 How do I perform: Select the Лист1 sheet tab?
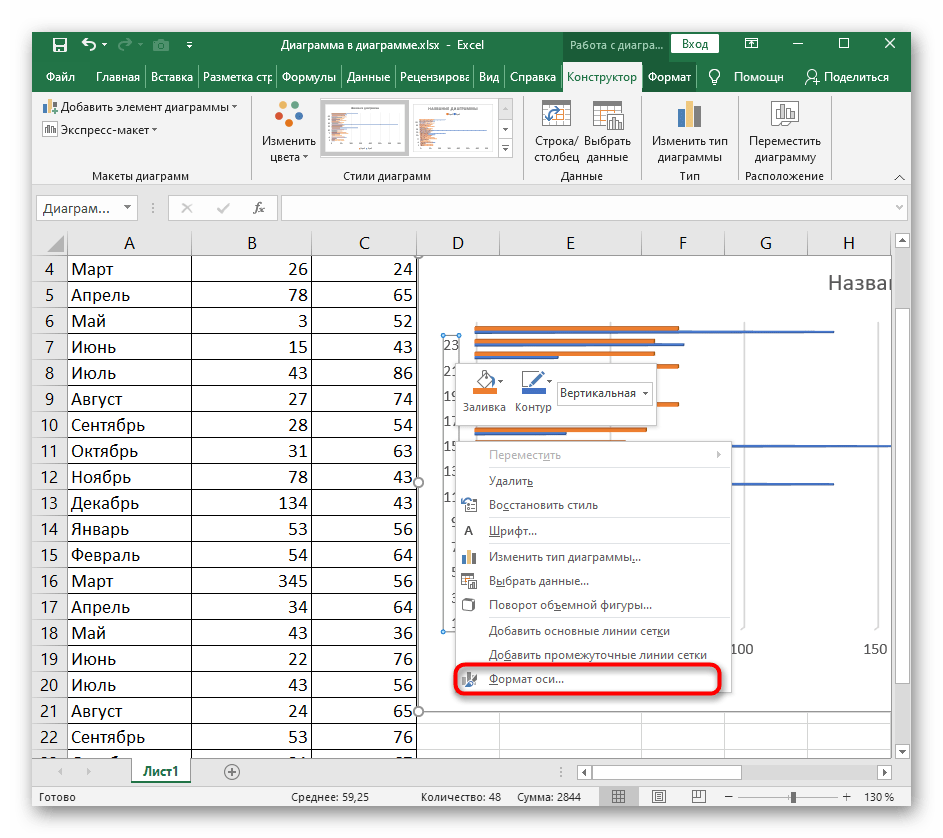(161, 771)
